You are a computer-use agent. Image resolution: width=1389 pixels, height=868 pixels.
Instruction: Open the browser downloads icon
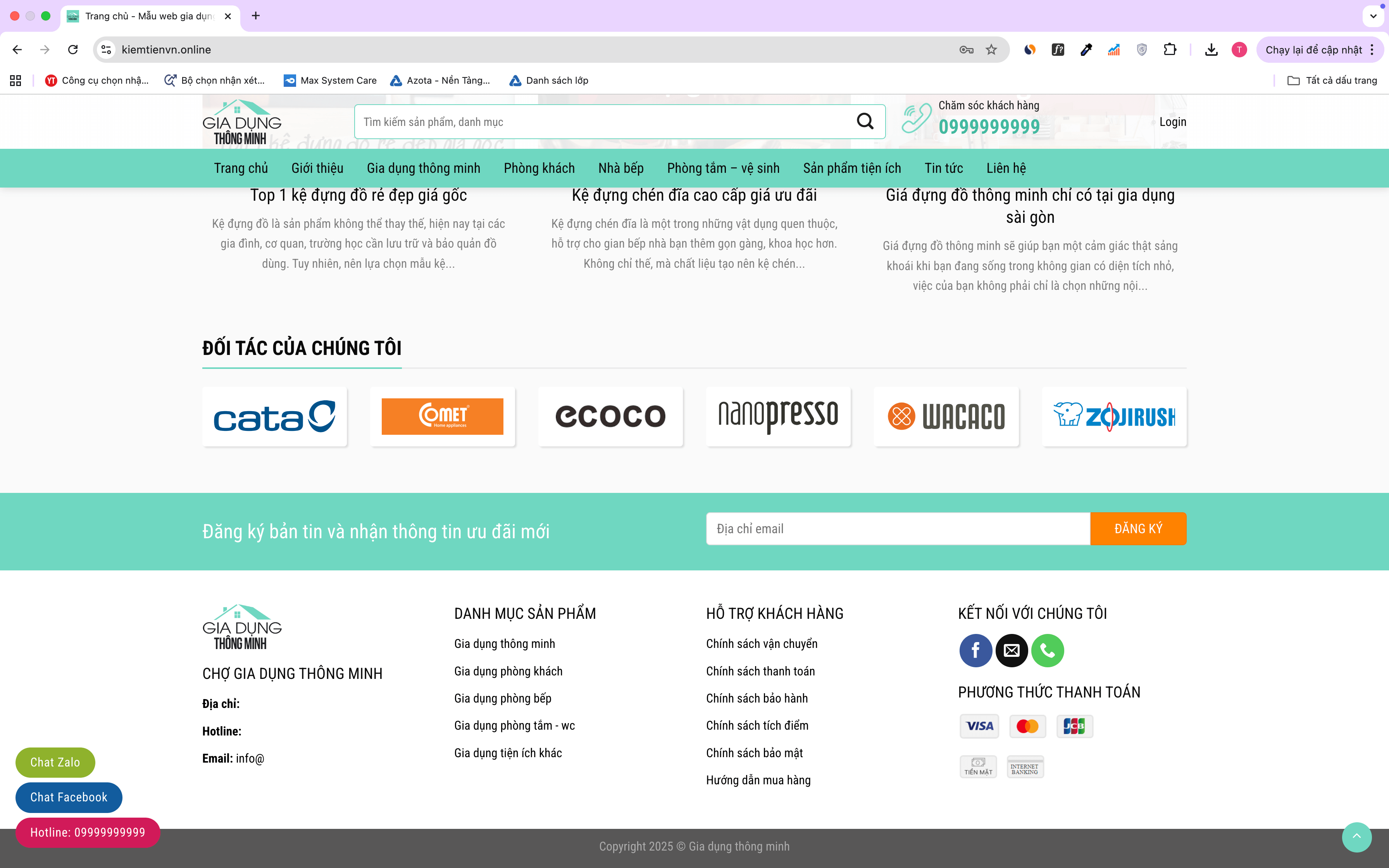(x=1211, y=50)
